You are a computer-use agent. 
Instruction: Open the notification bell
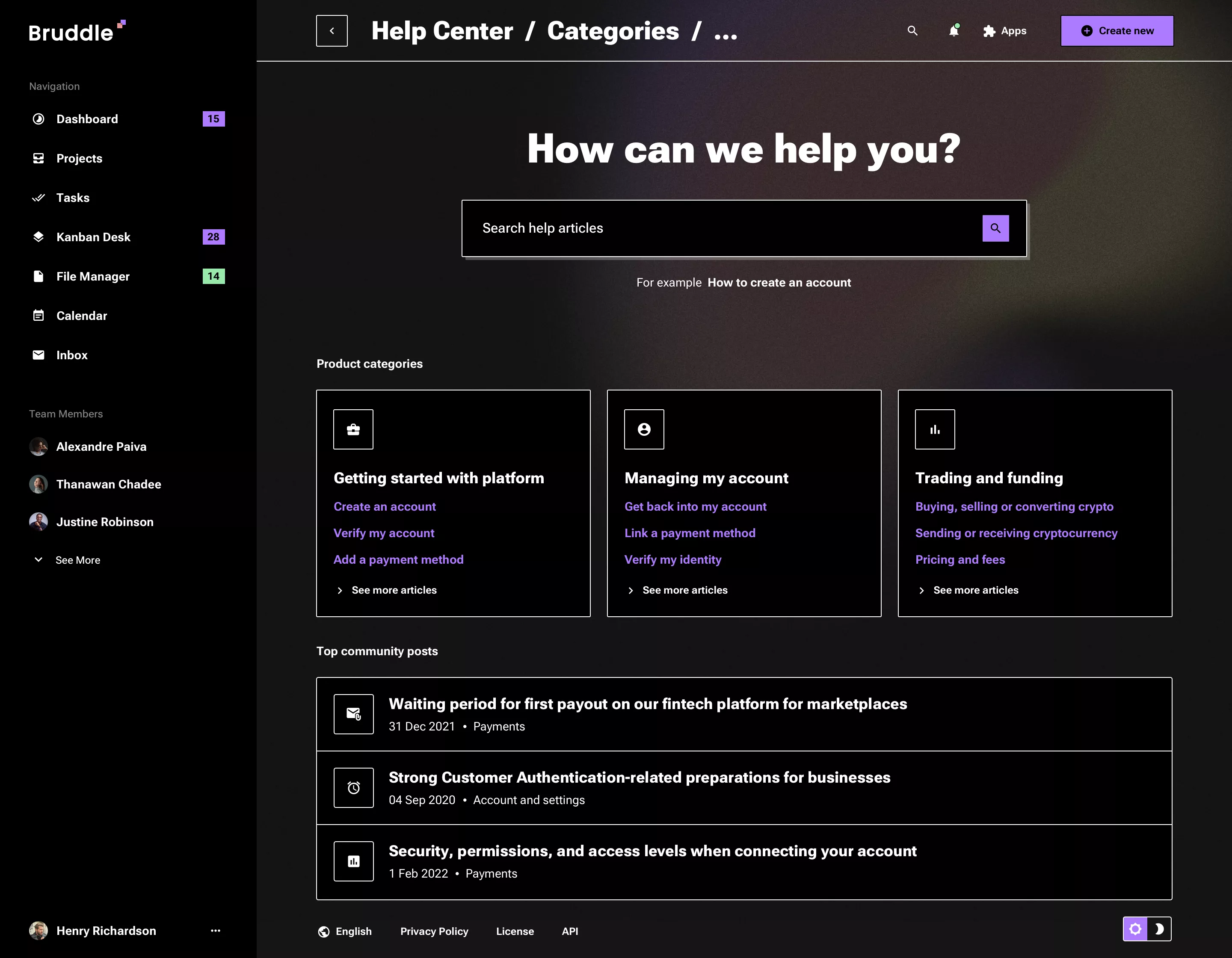[x=954, y=32]
